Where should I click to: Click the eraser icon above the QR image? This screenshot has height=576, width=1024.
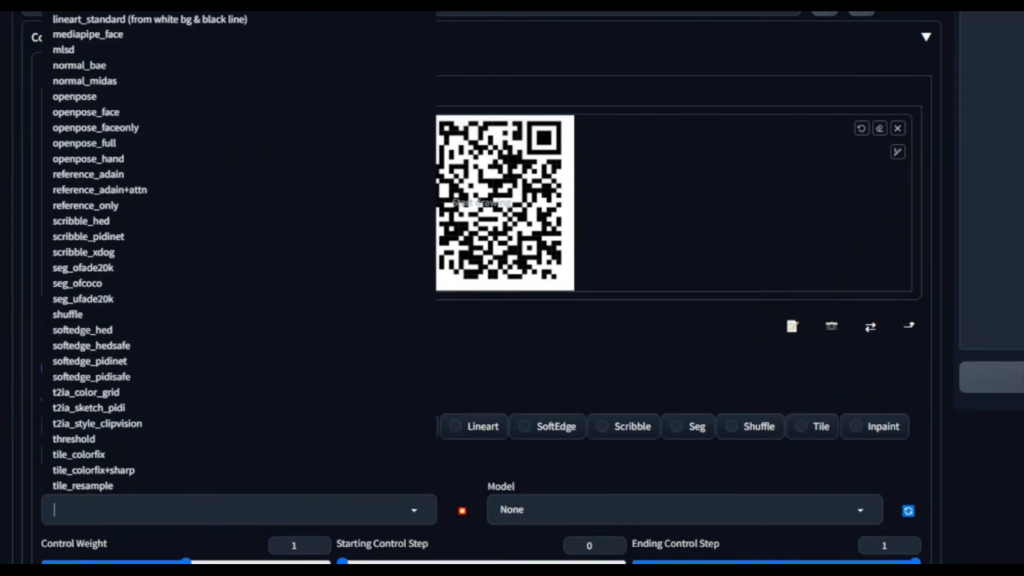(x=880, y=129)
